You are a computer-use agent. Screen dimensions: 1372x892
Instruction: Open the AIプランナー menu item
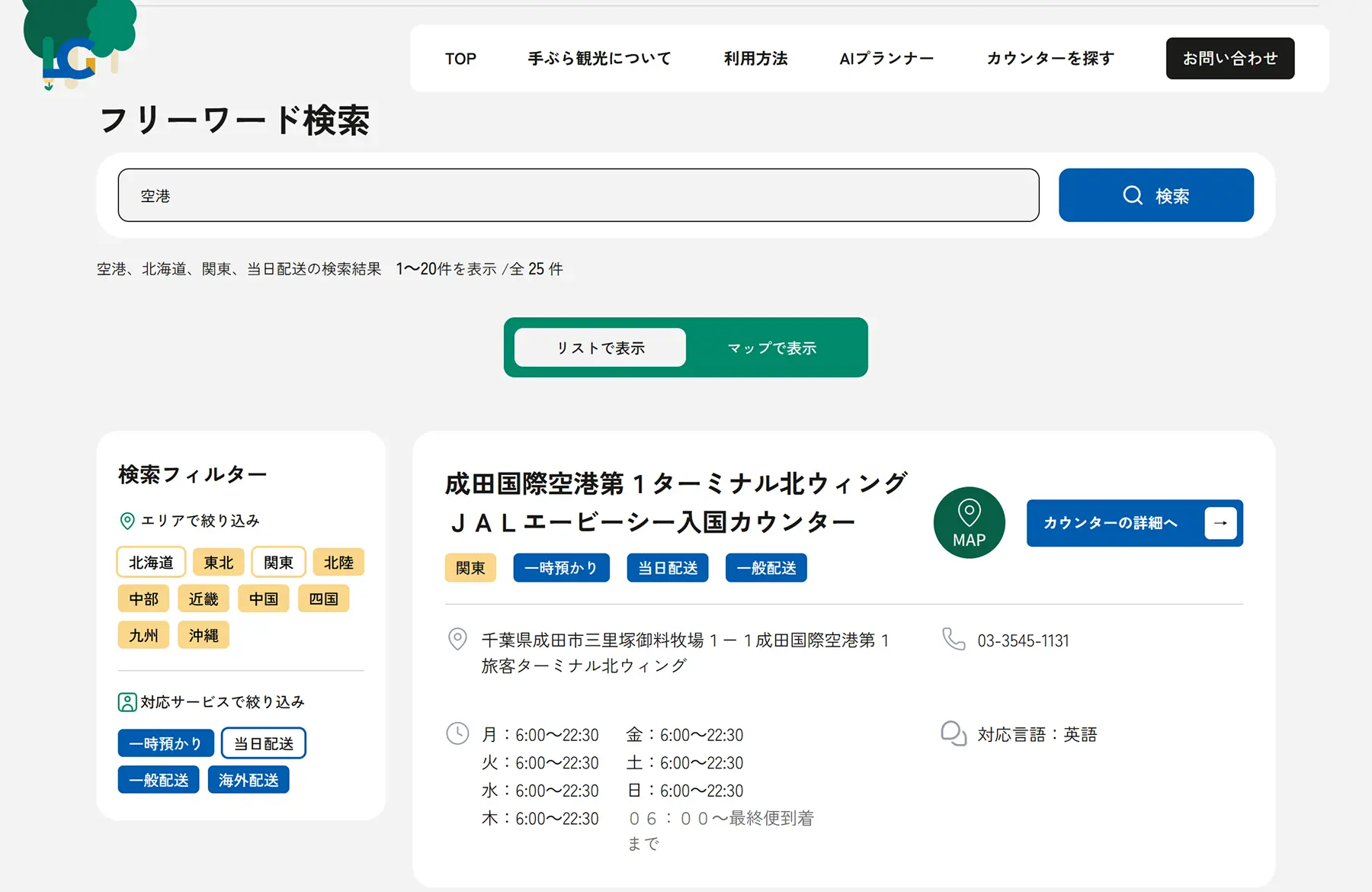pos(886,59)
